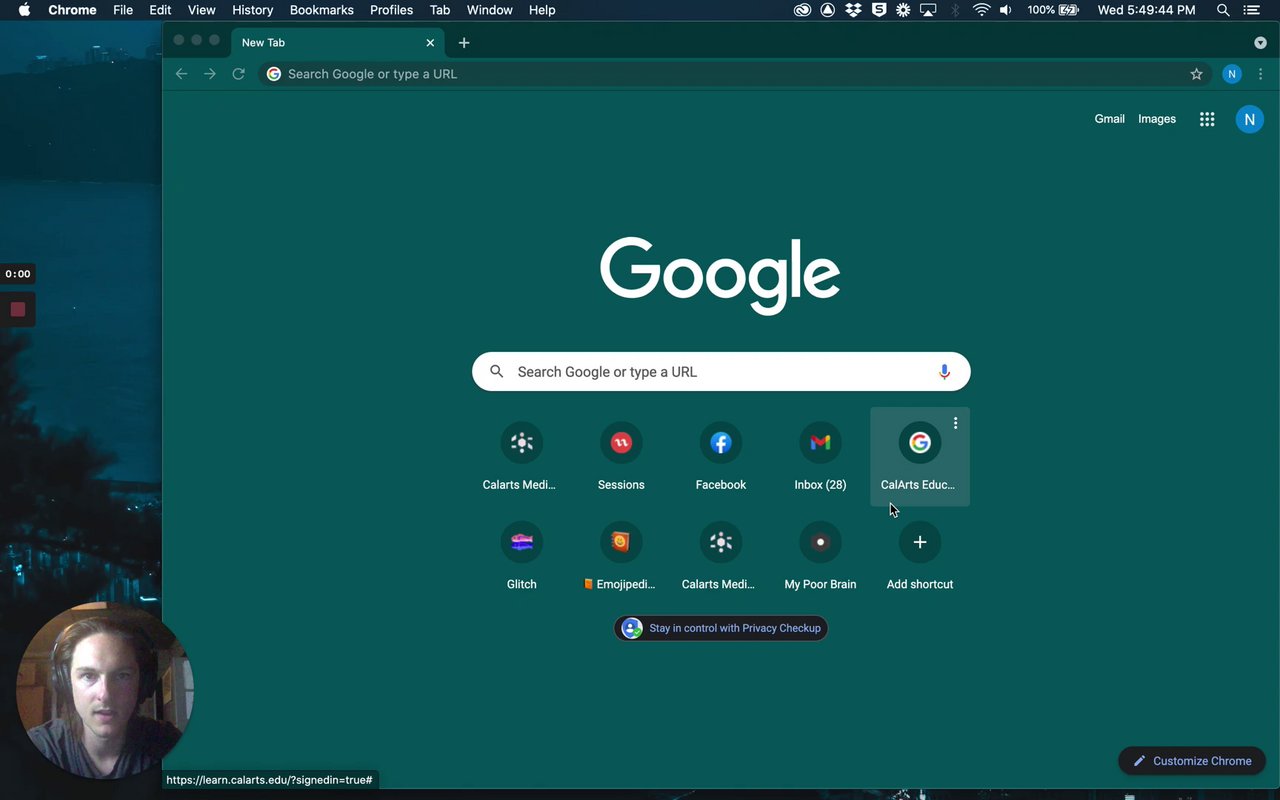Stop the recording with the red square
Image resolution: width=1280 pixels, height=800 pixels.
click(x=18, y=310)
